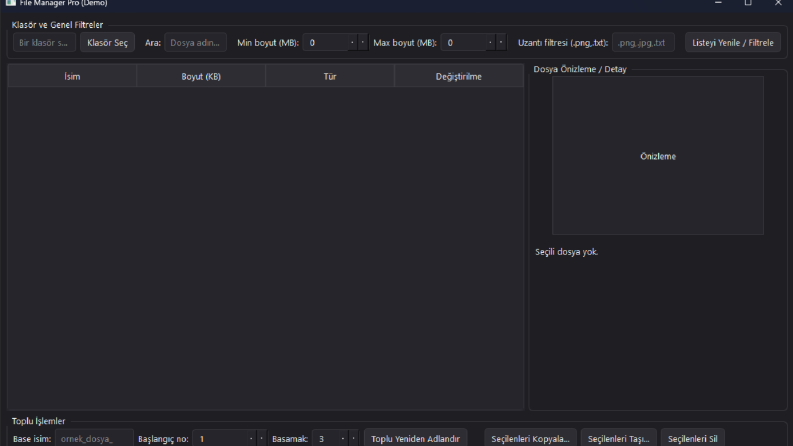The width and height of the screenshot is (793, 446).
Task: Click the Önizleme preview area
Action: [x=658, y=156]
